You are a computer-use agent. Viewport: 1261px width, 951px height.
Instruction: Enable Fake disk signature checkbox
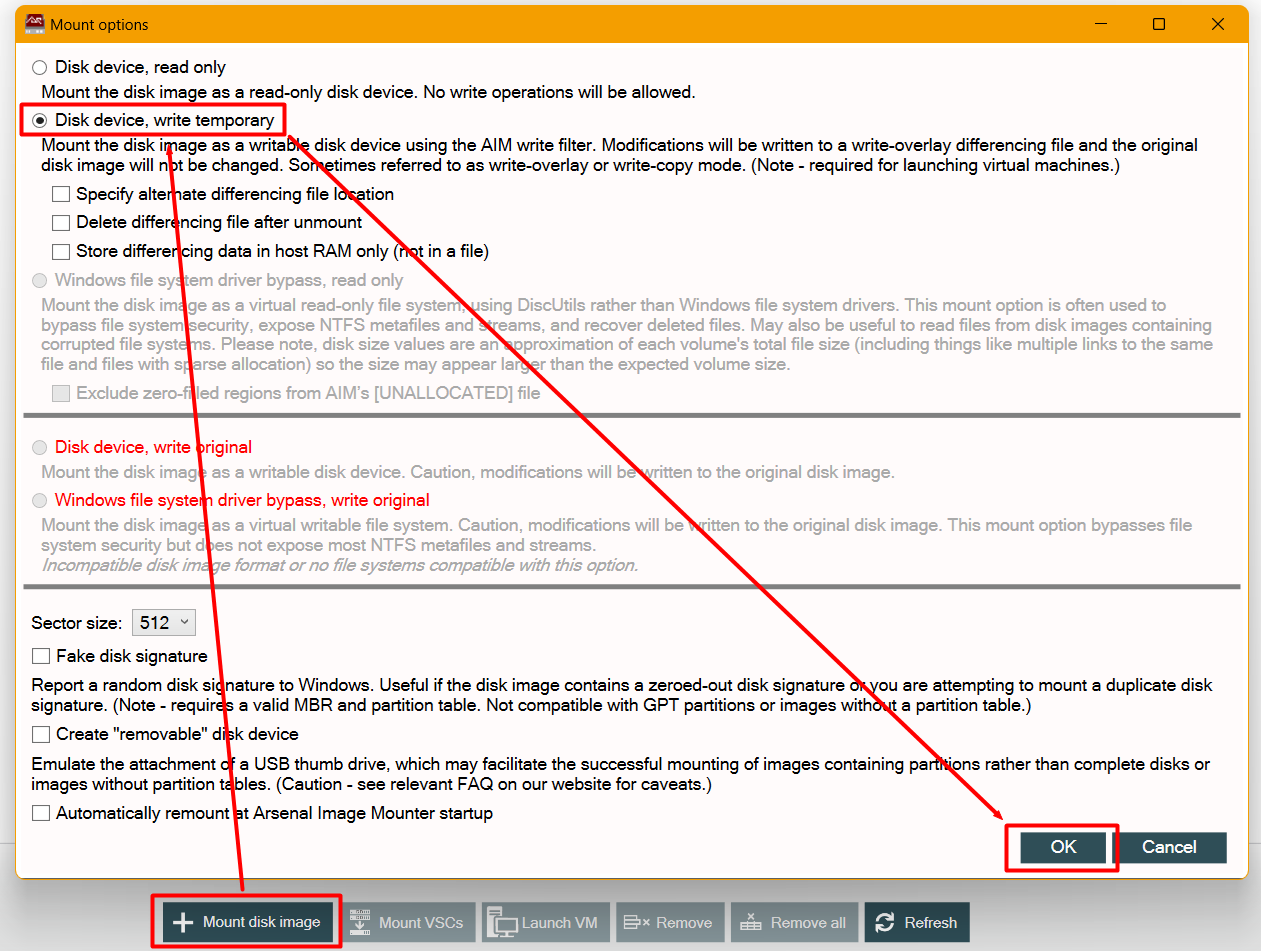pyautogui.click(x=41, y=656)
